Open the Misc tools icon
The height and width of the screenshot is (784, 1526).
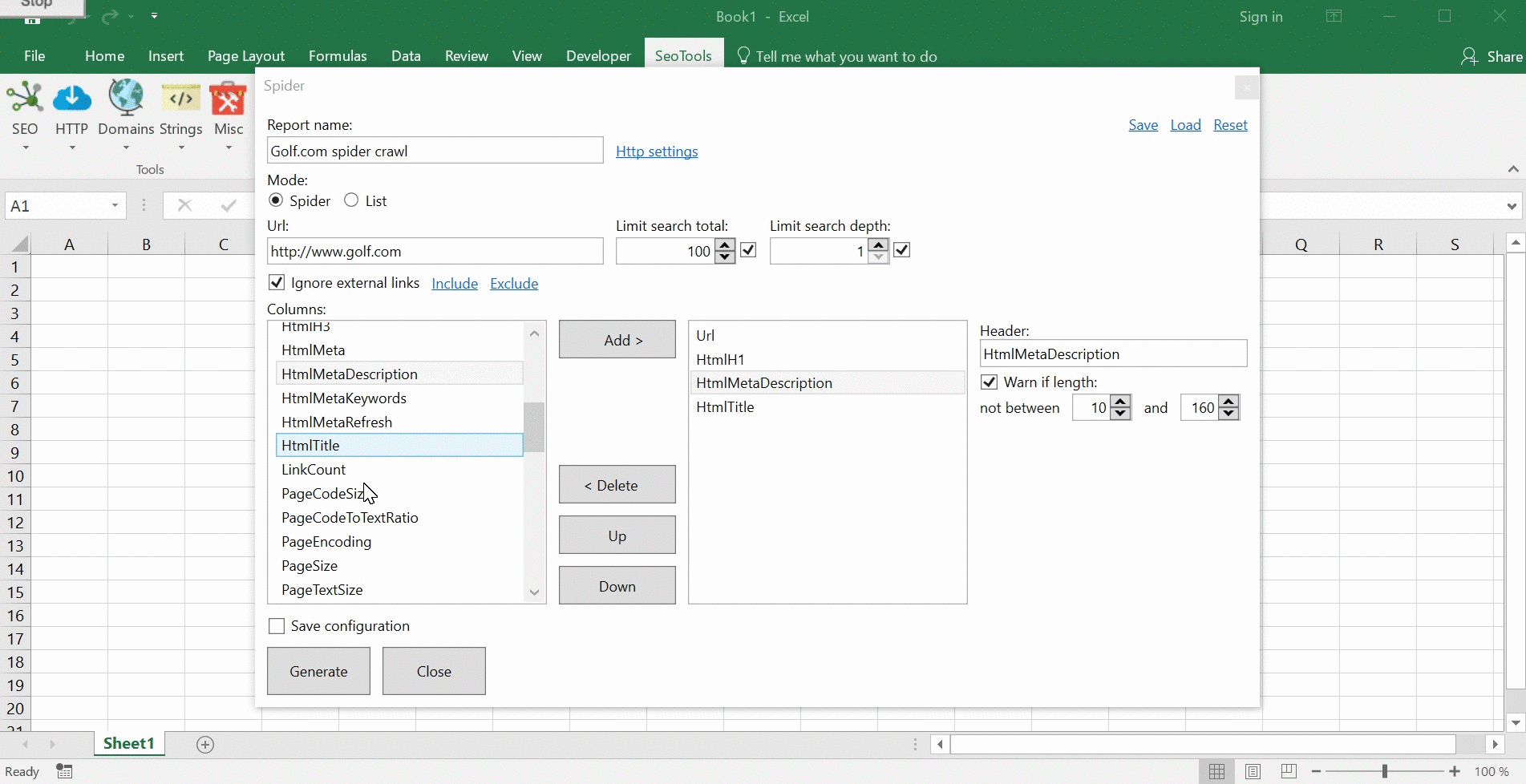[228, 99]
